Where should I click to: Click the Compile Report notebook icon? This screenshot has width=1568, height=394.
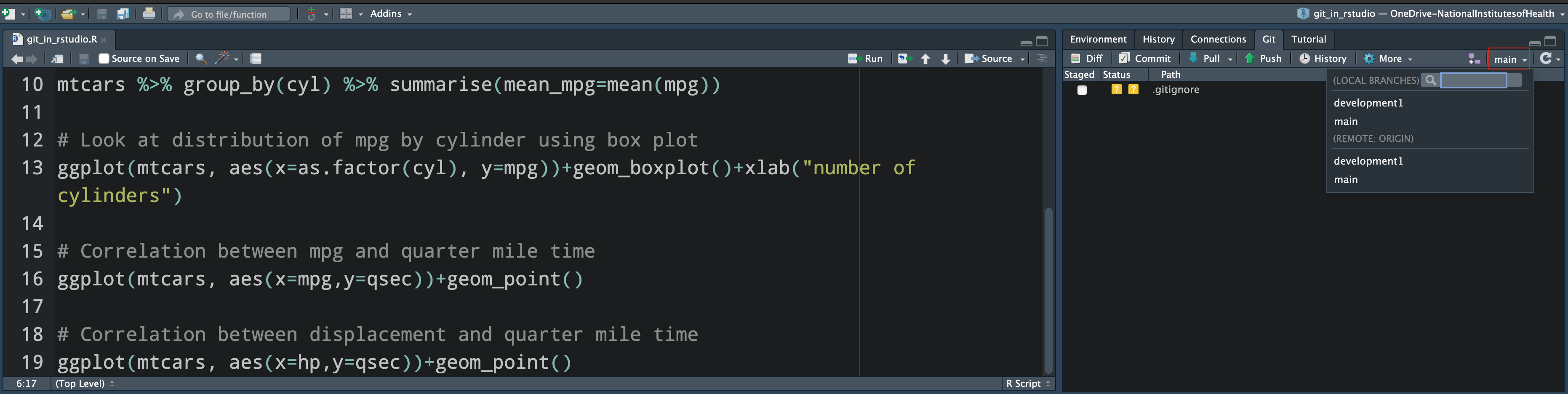(256, 59)
